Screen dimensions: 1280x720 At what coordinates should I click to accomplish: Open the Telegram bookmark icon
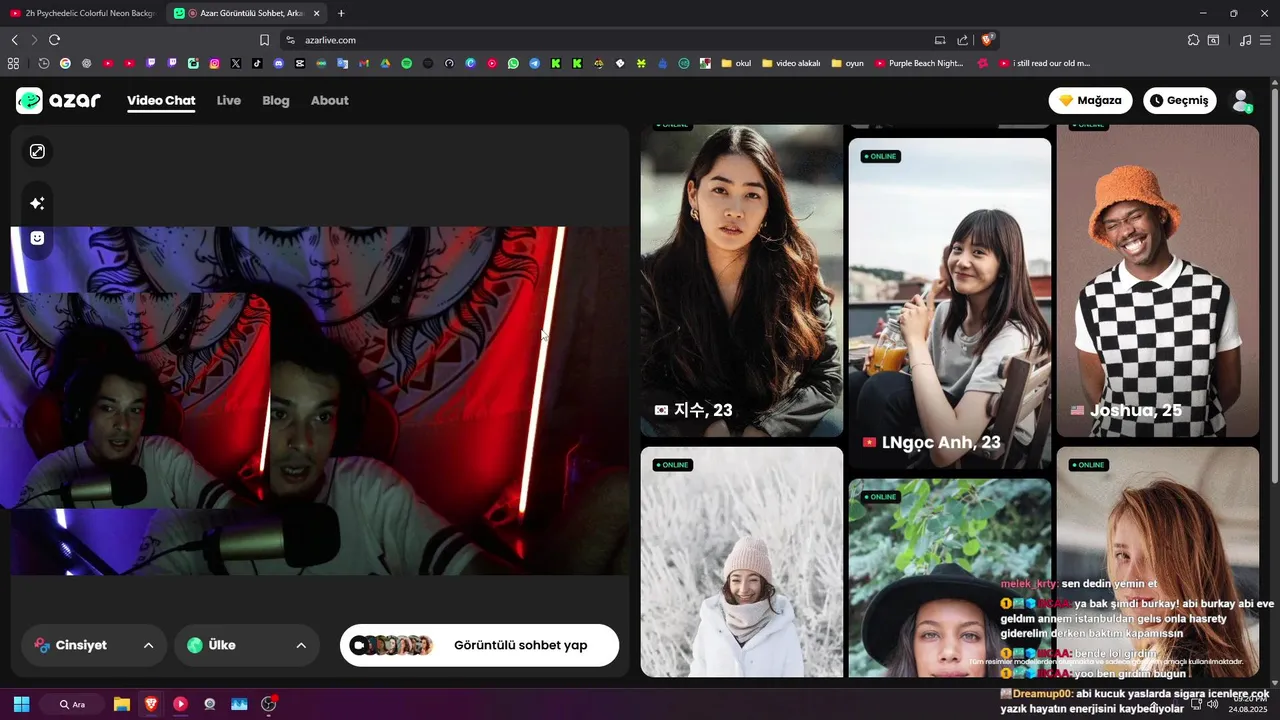pos(534,63)
